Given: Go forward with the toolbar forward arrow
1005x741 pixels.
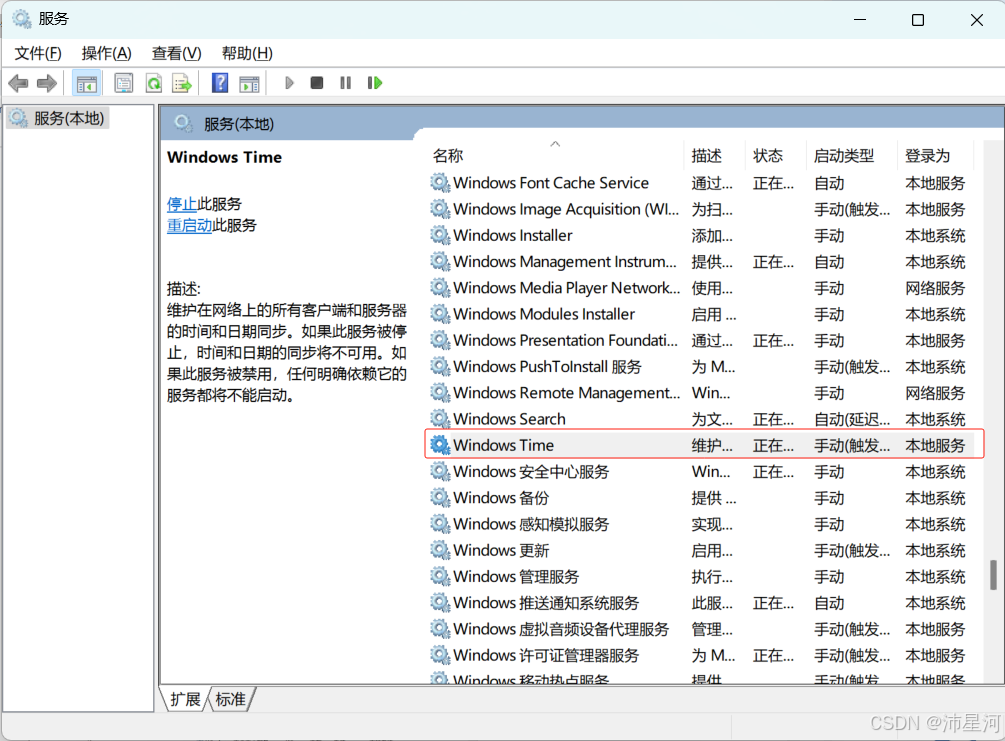Looking at the screenshot, I should [x=47, y=83].
